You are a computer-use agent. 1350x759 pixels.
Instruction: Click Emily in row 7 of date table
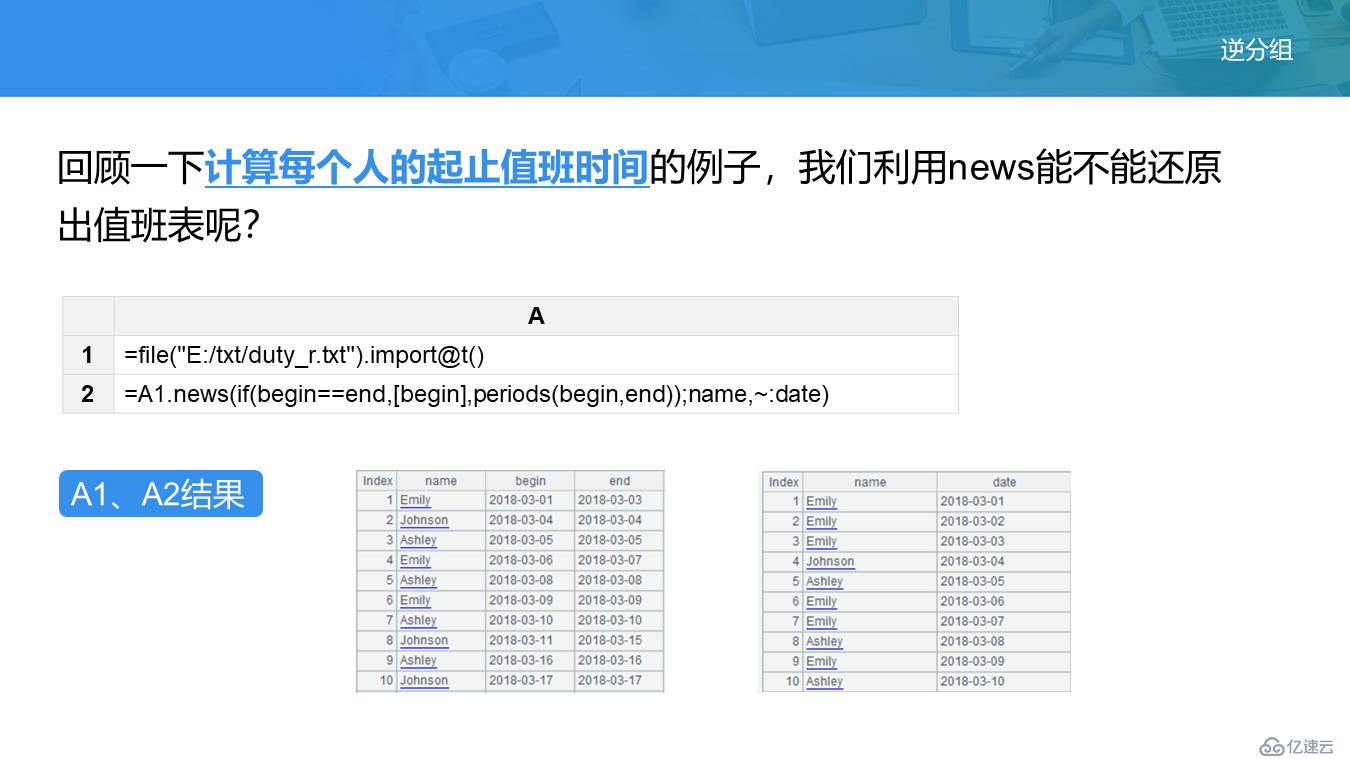(821, 621)
